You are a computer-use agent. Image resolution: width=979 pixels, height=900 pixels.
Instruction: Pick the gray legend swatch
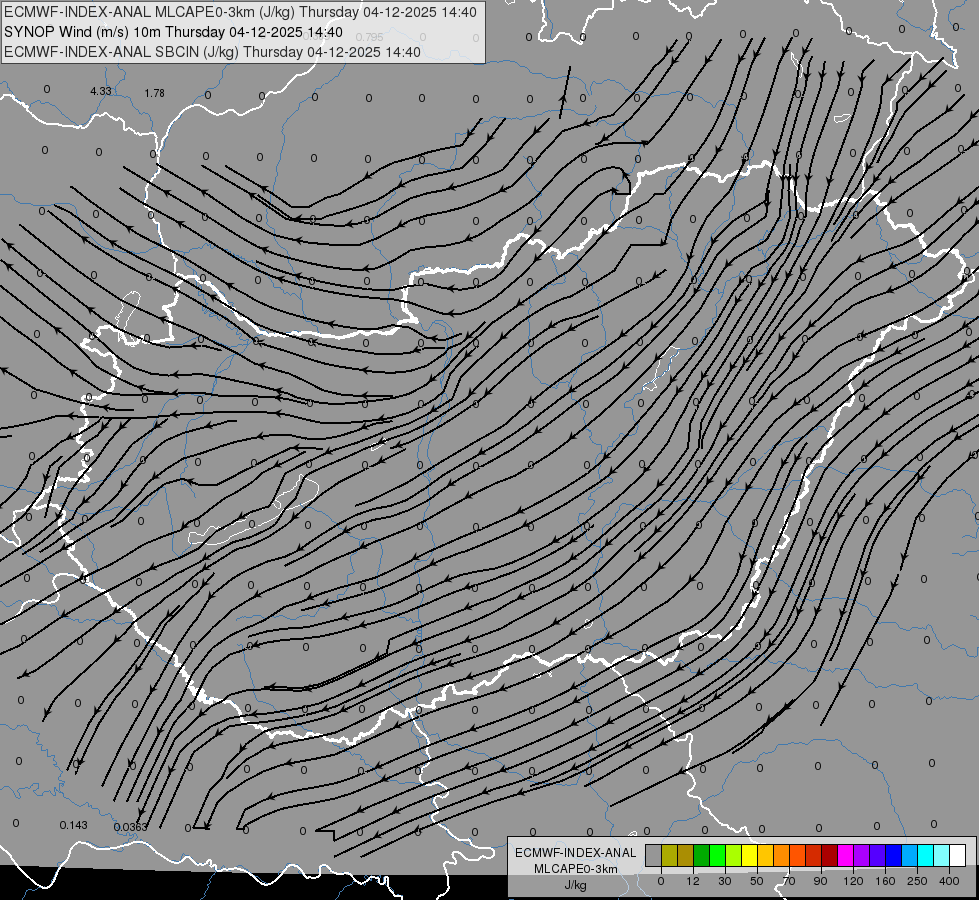[654, 855]
